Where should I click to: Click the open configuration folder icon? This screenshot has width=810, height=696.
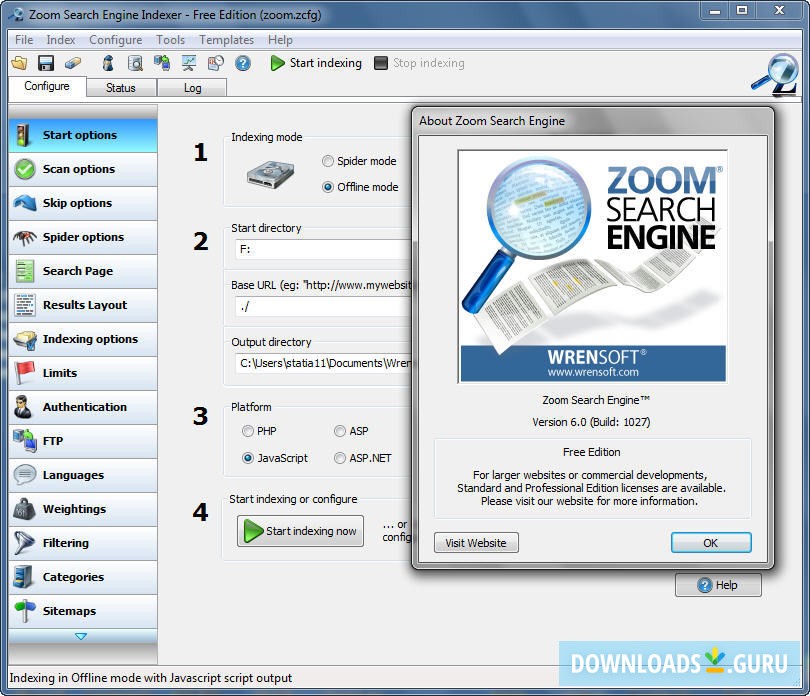(19, 63)
